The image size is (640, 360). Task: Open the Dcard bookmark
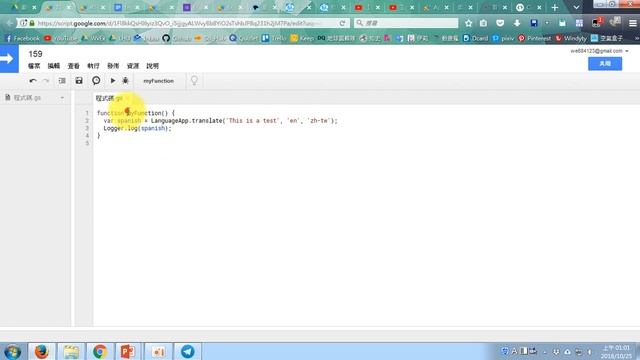click(x=476, y=38)
